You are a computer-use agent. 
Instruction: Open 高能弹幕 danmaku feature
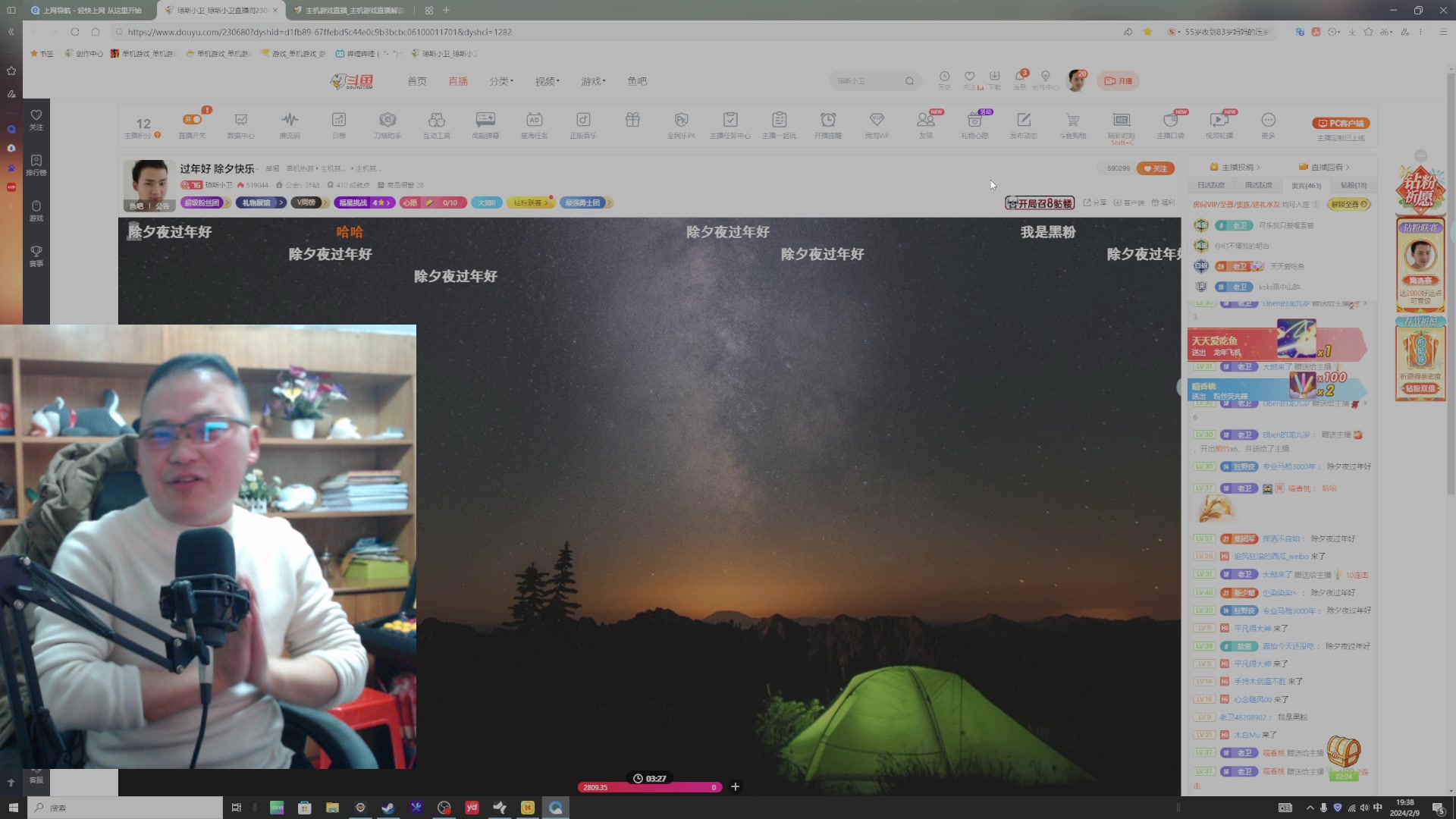(485, 124)
